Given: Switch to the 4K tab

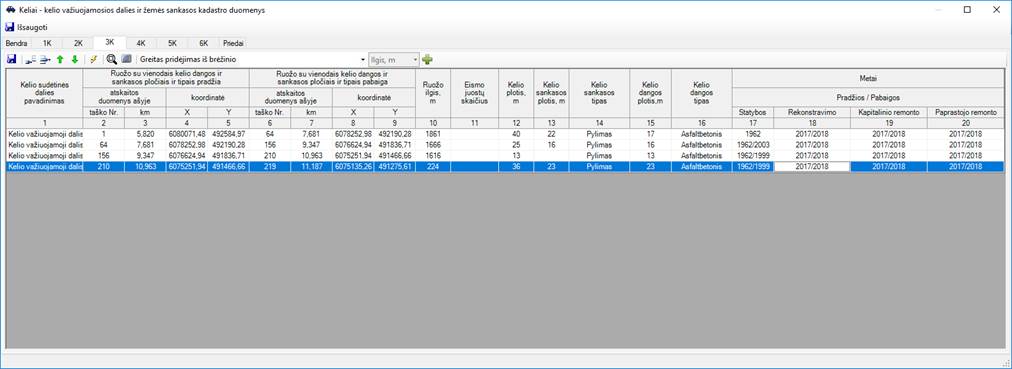Looking at the screenshot, I should click(x=141, y=43).
